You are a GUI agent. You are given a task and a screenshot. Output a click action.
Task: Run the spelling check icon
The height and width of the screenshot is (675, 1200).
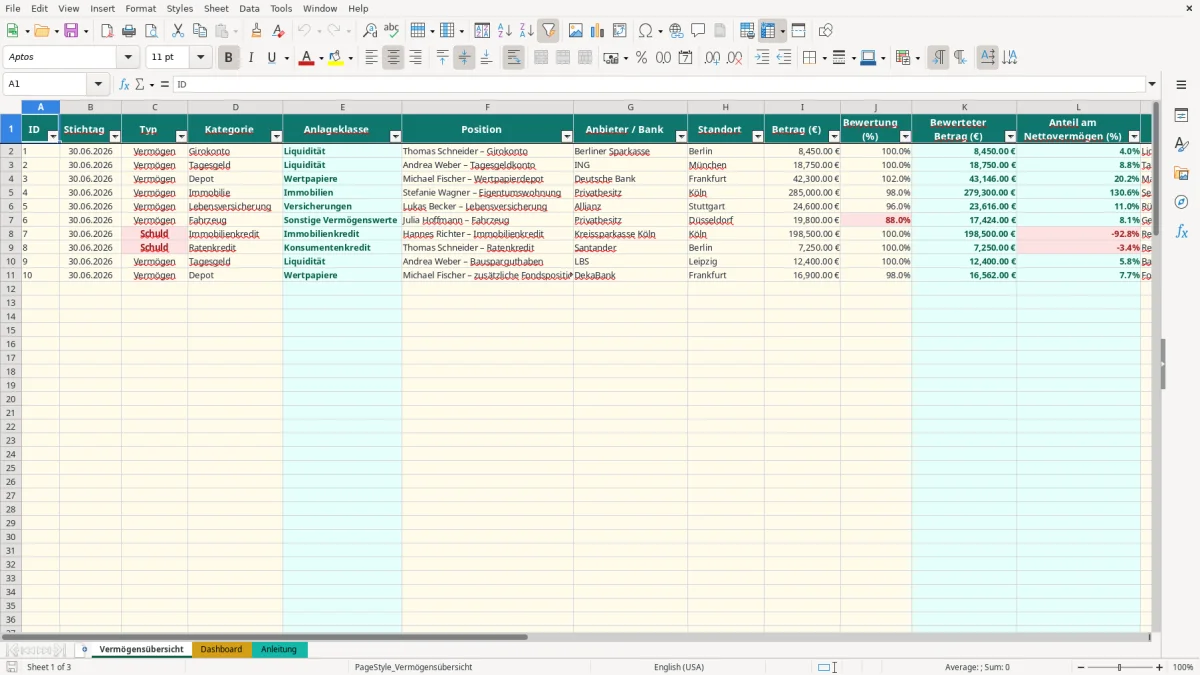pos(391,31)
